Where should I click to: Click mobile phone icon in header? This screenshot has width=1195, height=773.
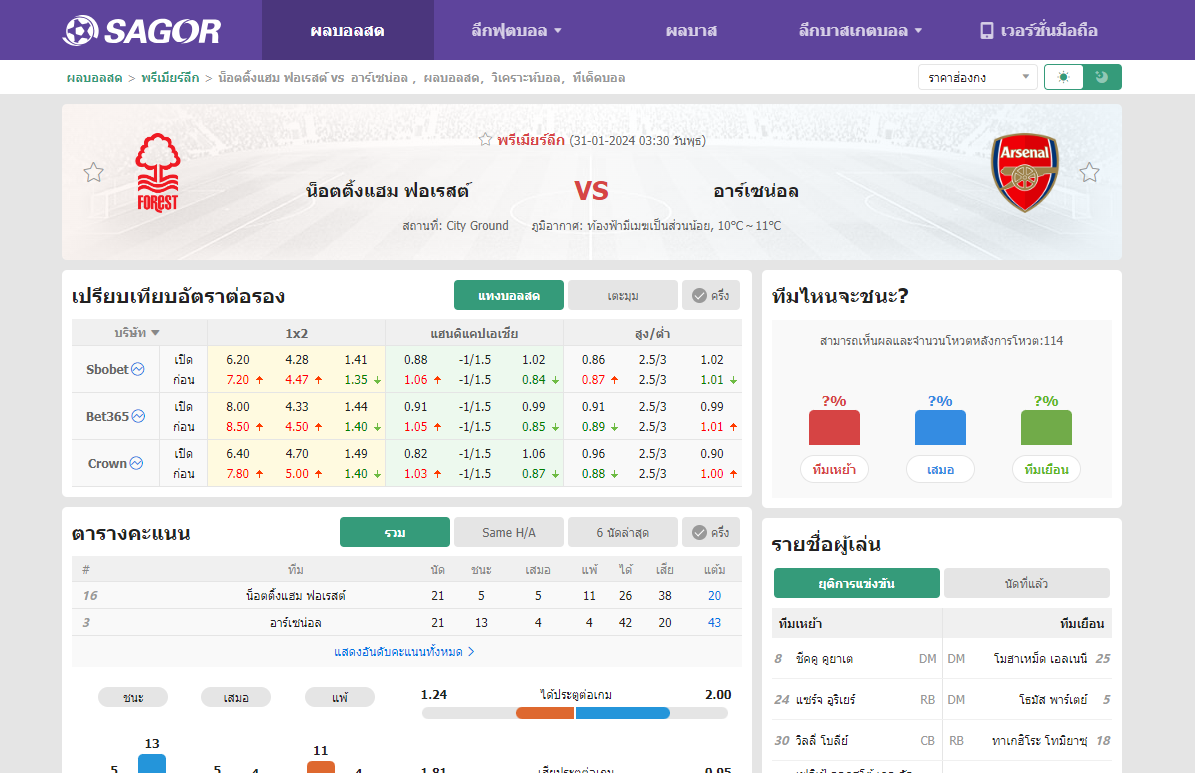click(x=986, y=30)
